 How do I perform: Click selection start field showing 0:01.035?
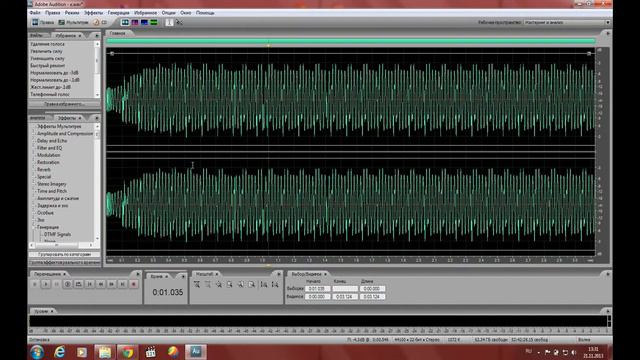(317, 289)
